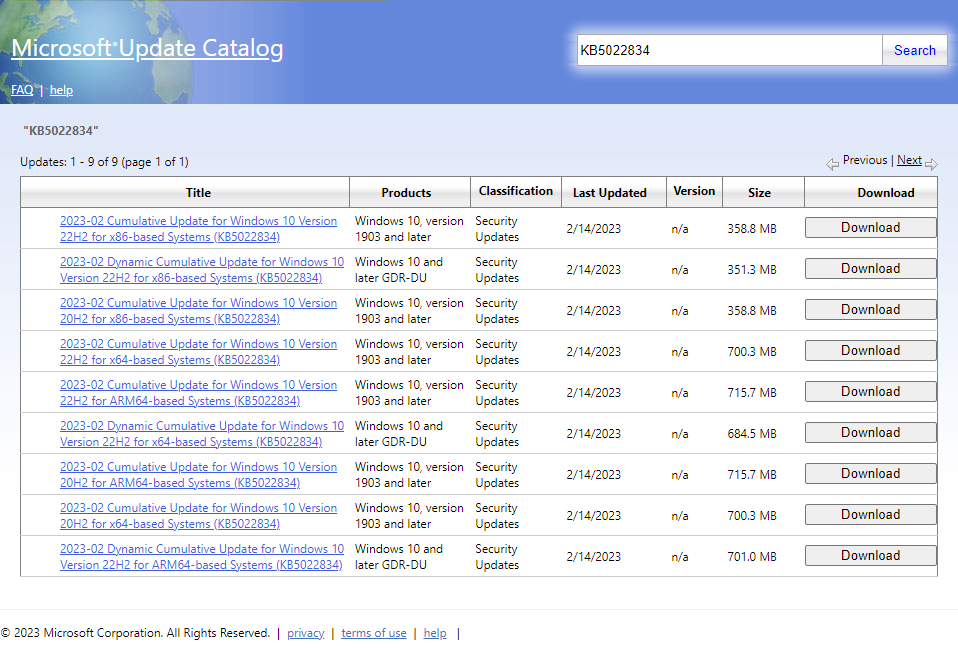Open Dynamic Cumulative Update 22H2 x64 link
This screenshot has height=648, width=958.
[202, 434]
